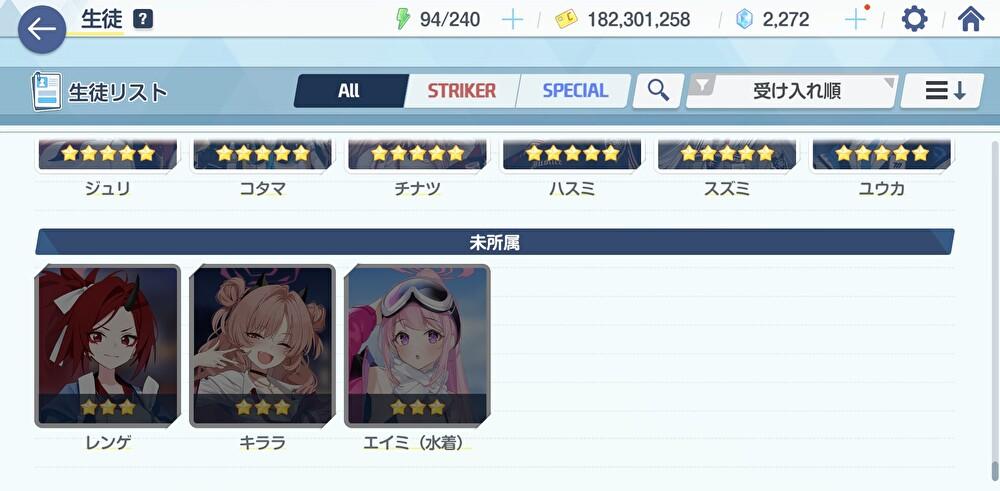Select the All tab
Image resolution: width=1000 pixels, height=491 pixels.
(x=349, y=91)
